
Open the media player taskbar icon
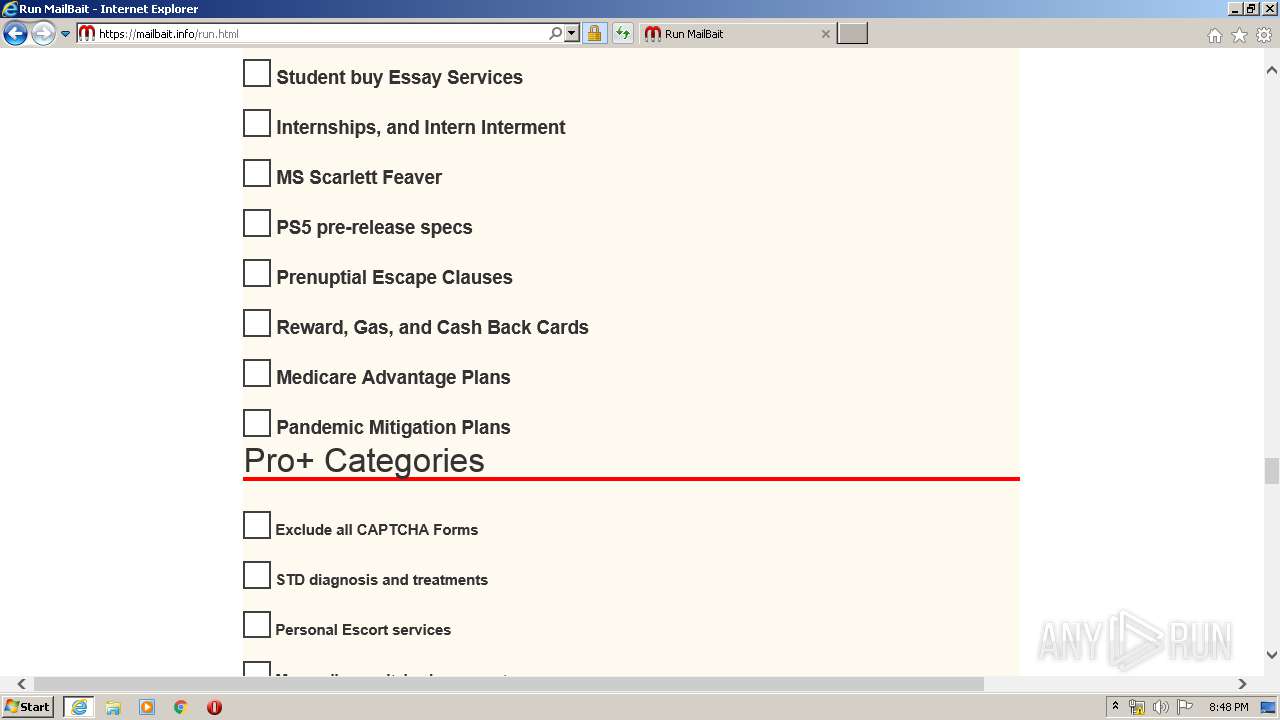147,707
